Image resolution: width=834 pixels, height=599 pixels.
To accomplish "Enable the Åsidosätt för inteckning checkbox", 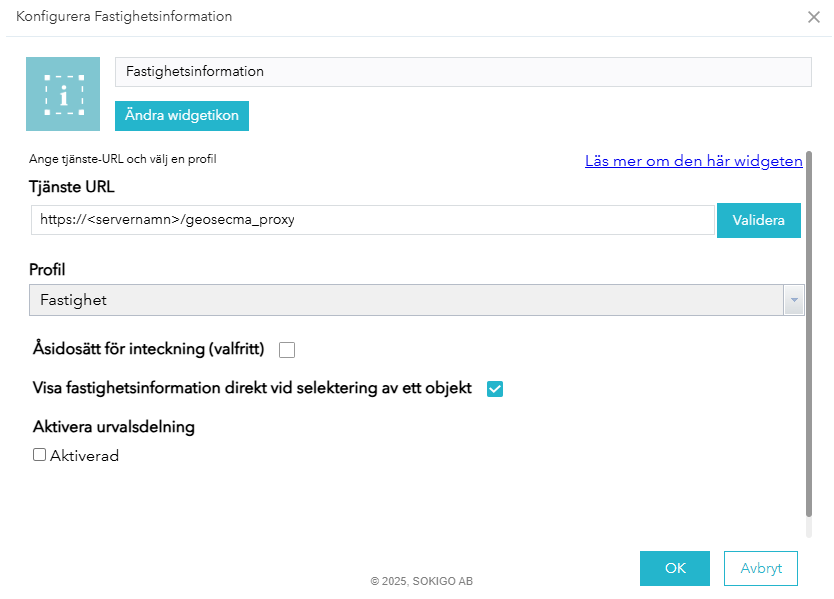I will pyautogui.click(x=287, y=350).
